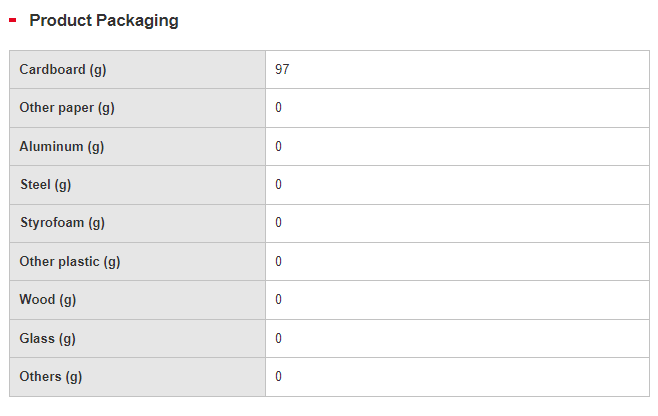Click the Product Packaging heading
The width and height of the screenshot is (658, 416).
click(x=104, y=20)
